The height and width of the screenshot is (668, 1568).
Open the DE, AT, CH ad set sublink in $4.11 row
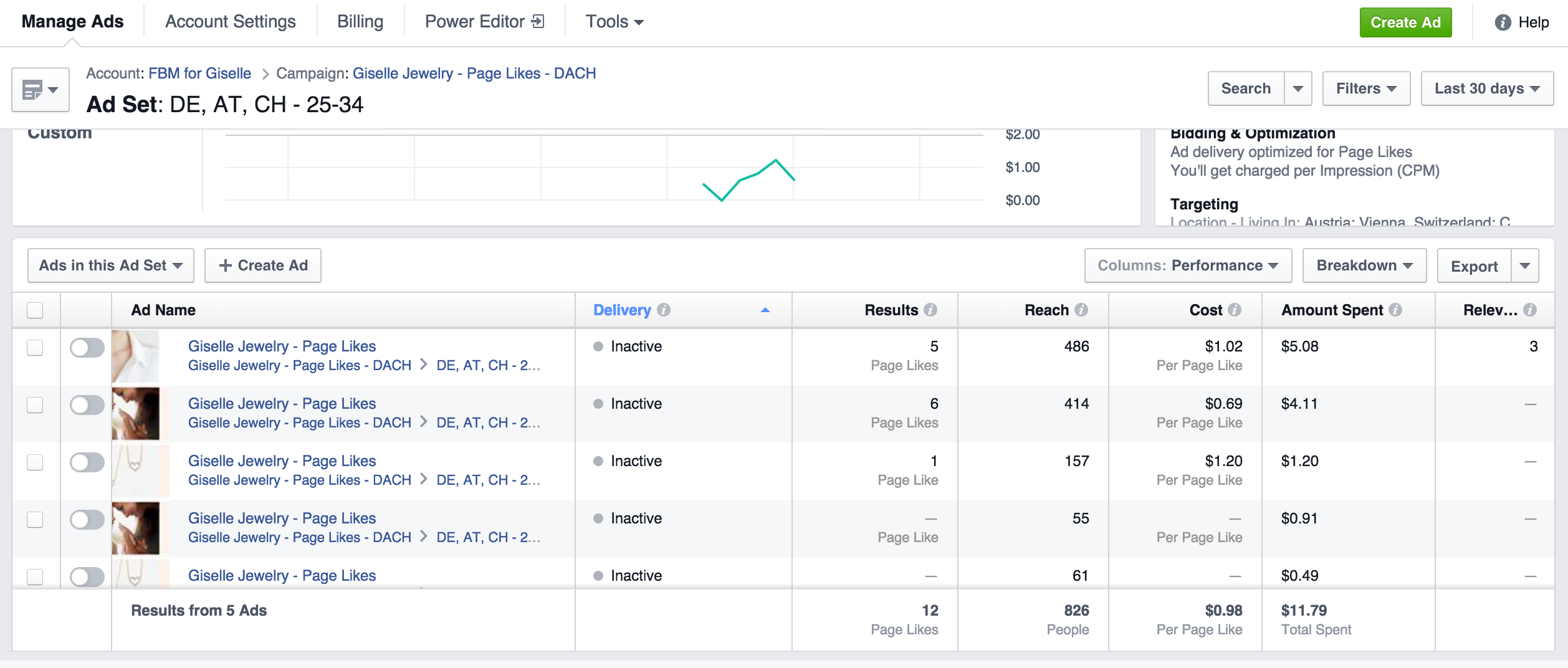pyautogui.click(x=488, y=423)
